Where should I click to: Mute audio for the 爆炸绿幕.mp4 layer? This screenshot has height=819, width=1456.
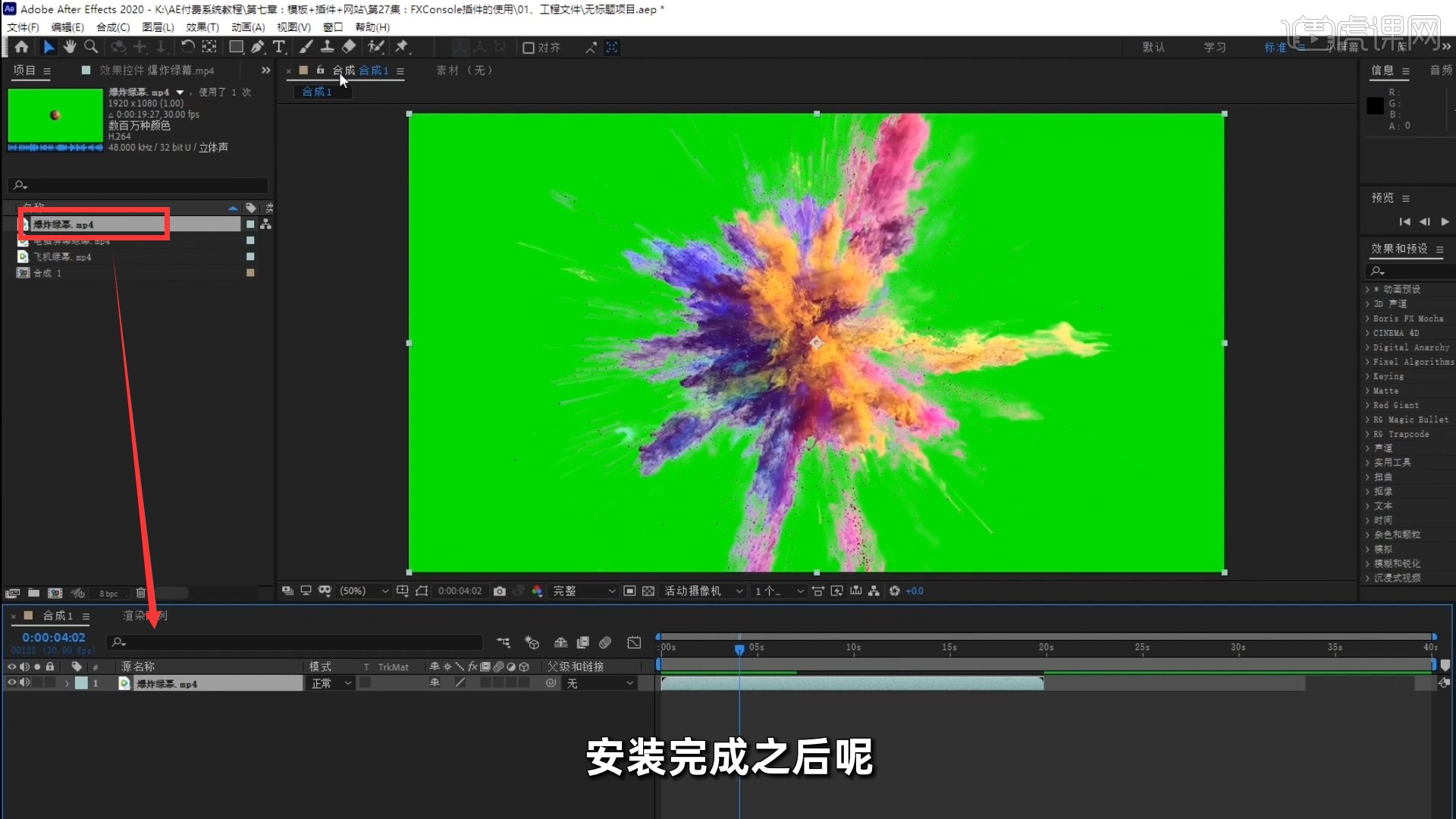[x=24, y=682]
